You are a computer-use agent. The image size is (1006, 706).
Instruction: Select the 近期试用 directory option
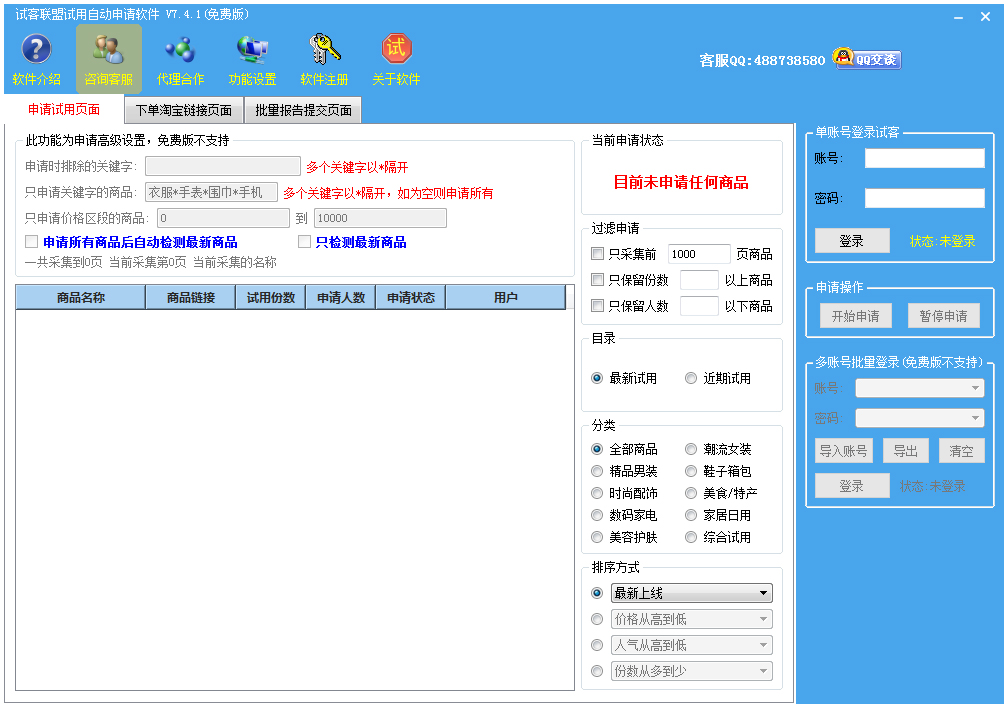691,378
